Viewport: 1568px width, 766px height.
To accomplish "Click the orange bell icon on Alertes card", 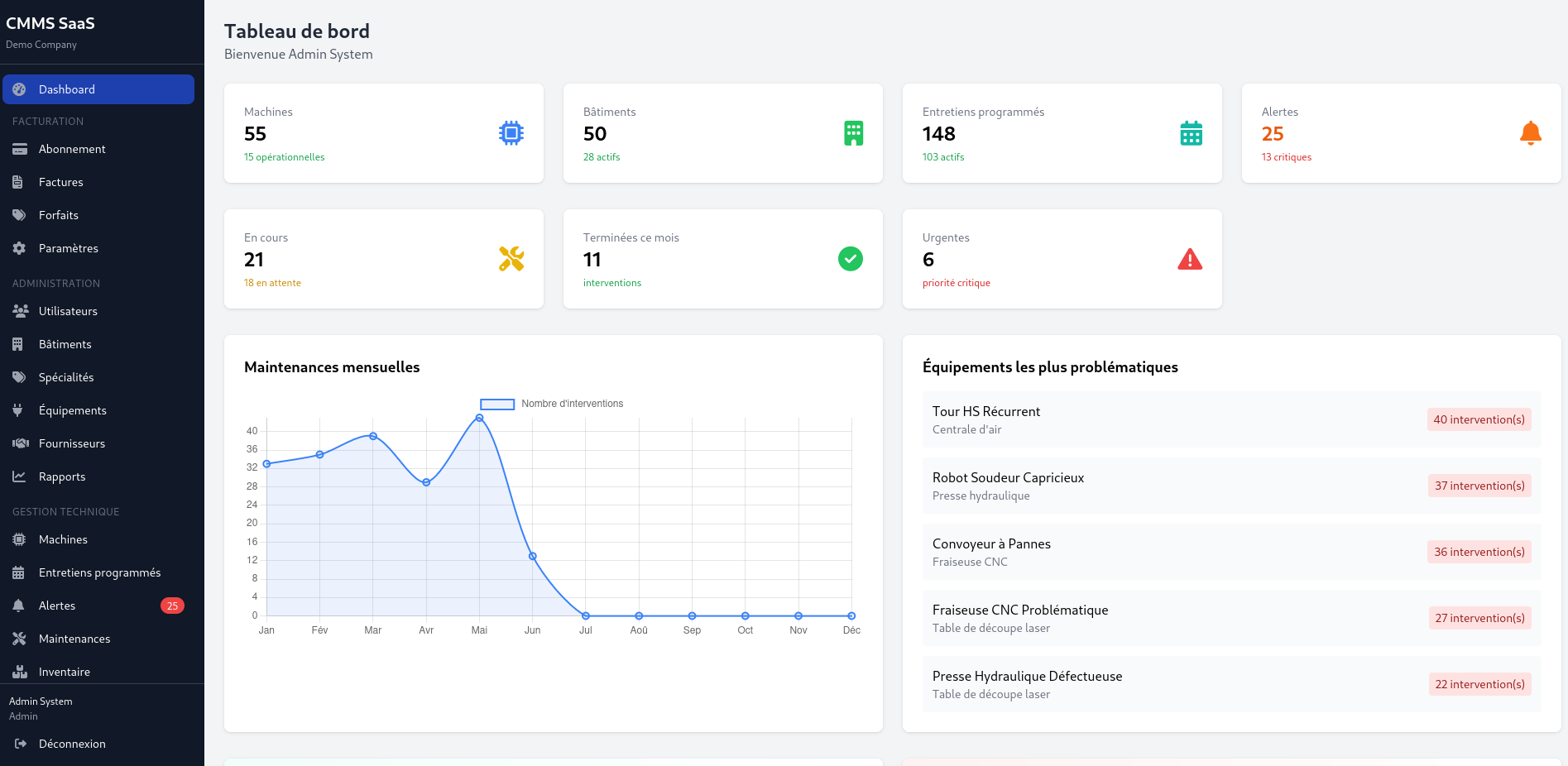I will pyautogui.click(x=1531, y=133).
